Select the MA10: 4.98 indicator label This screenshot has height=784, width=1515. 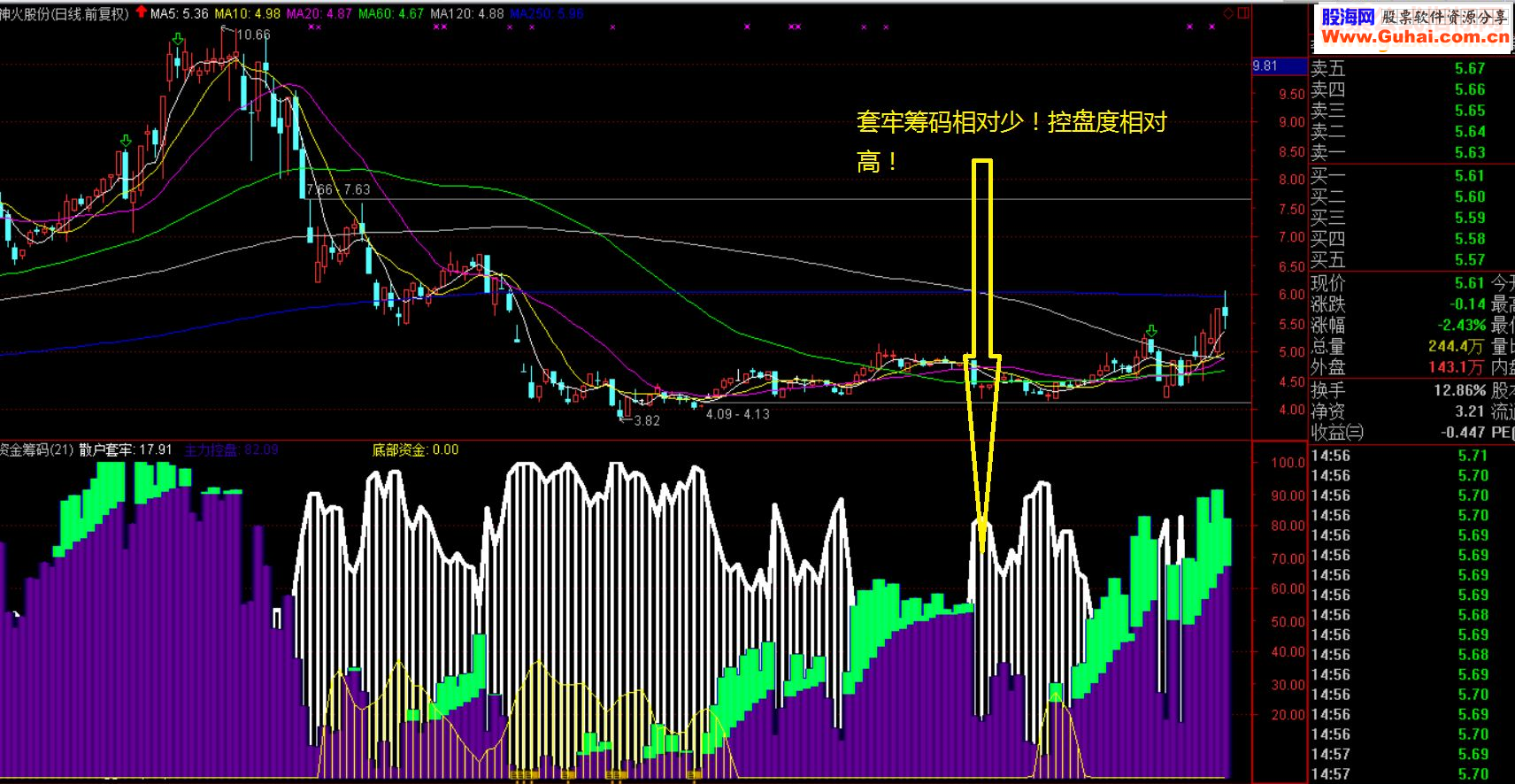pyautogui.click(x=247, y=13)
